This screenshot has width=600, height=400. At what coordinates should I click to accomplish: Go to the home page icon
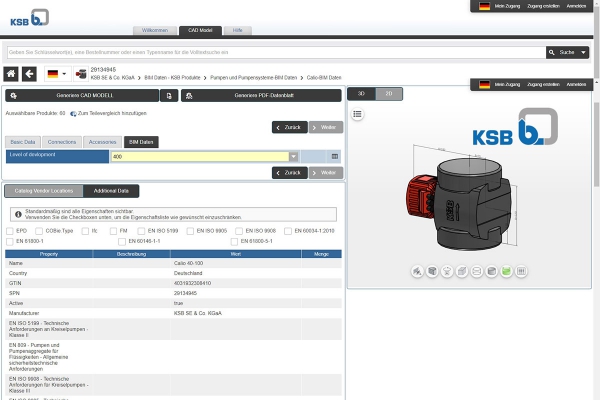tap(11, 74)
